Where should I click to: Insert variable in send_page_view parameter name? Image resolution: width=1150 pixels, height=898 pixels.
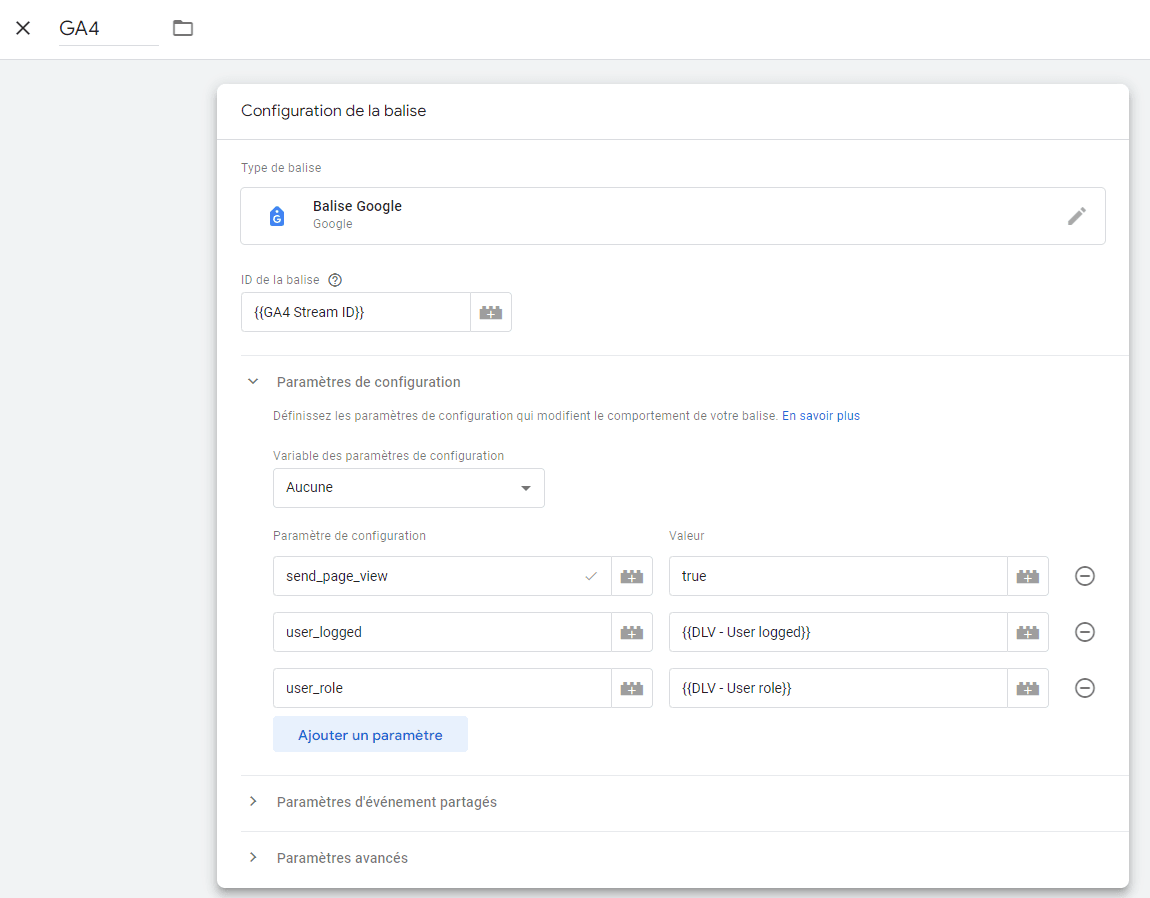pos(631,576)
